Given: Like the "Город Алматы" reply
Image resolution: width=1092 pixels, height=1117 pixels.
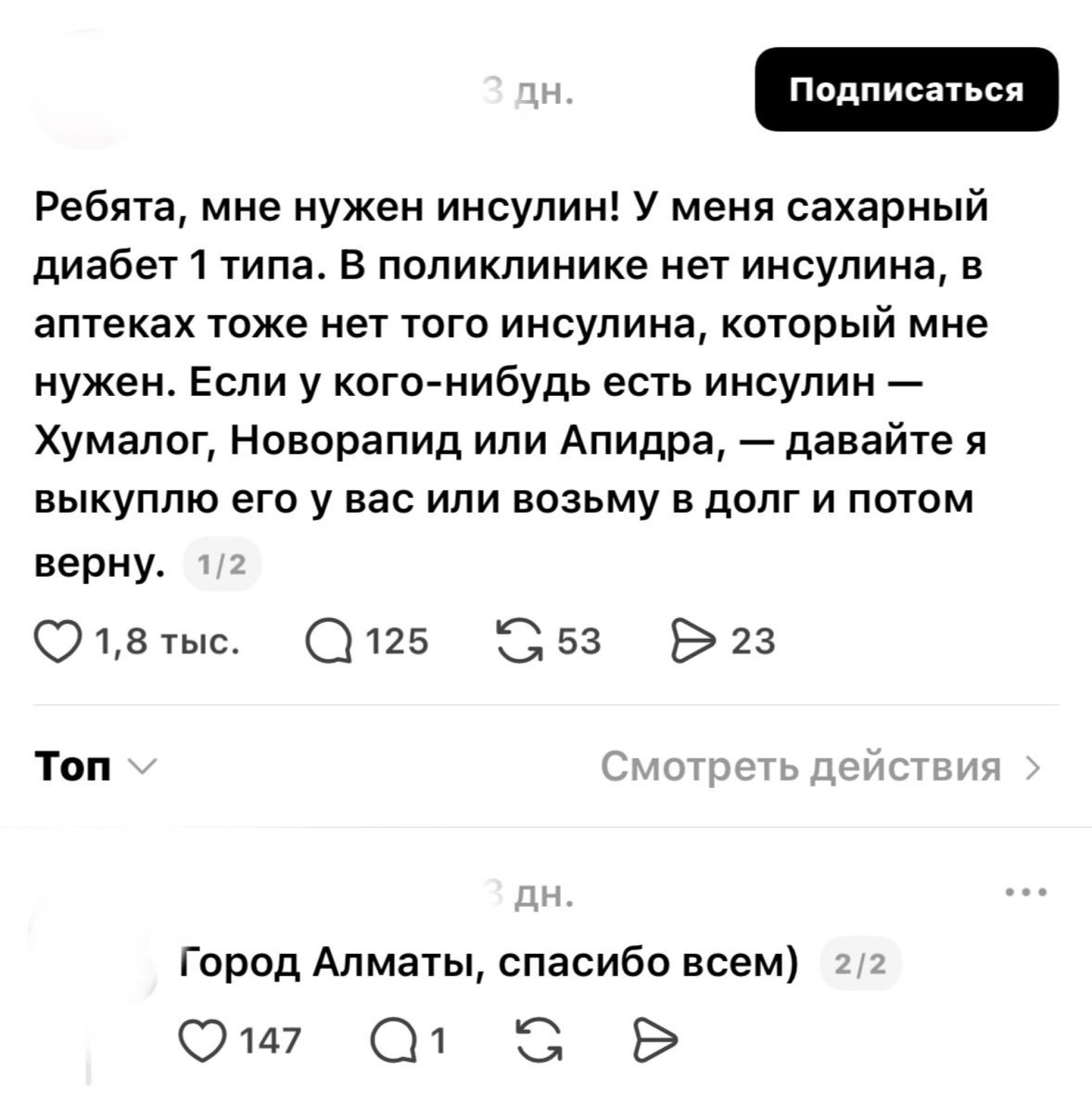Looking at the screenshot, I should pyautogui.click(x=201, y=1041).
